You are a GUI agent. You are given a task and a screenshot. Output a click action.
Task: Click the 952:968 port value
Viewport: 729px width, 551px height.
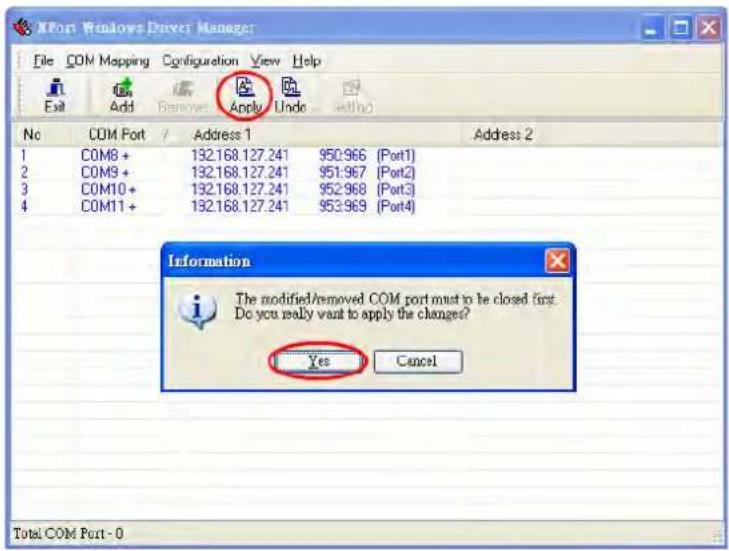(343, 190)
